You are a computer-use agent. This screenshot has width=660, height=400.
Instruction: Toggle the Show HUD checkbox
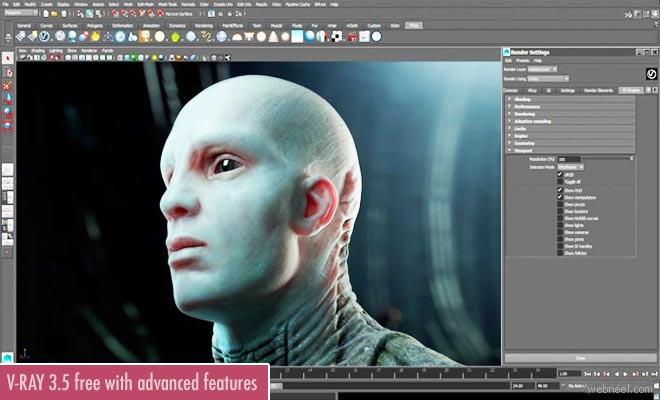560,190
